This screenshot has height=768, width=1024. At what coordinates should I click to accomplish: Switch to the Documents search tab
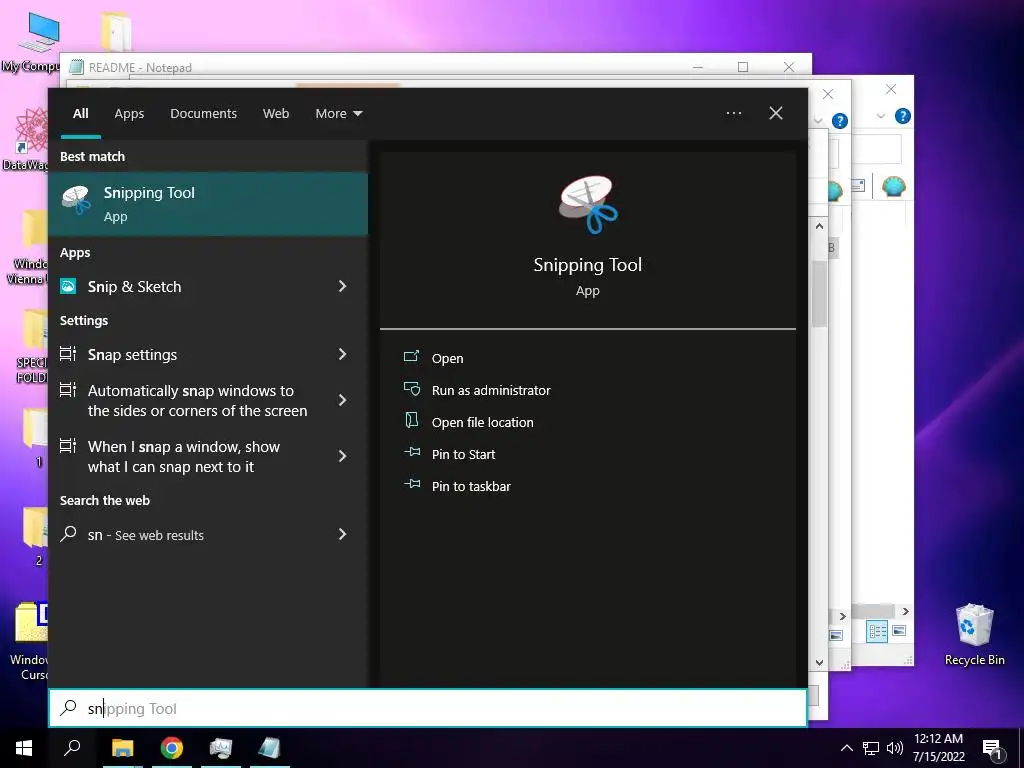point(204,113)
